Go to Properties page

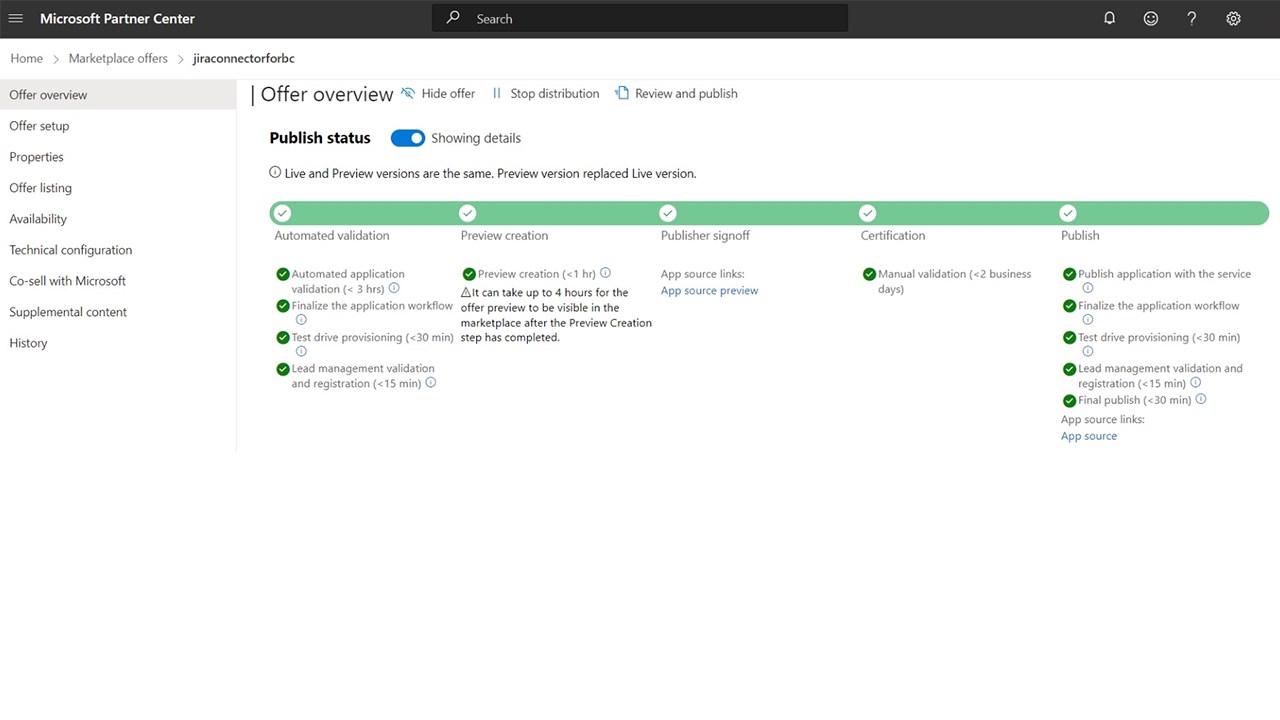click(x=118, y=157)
